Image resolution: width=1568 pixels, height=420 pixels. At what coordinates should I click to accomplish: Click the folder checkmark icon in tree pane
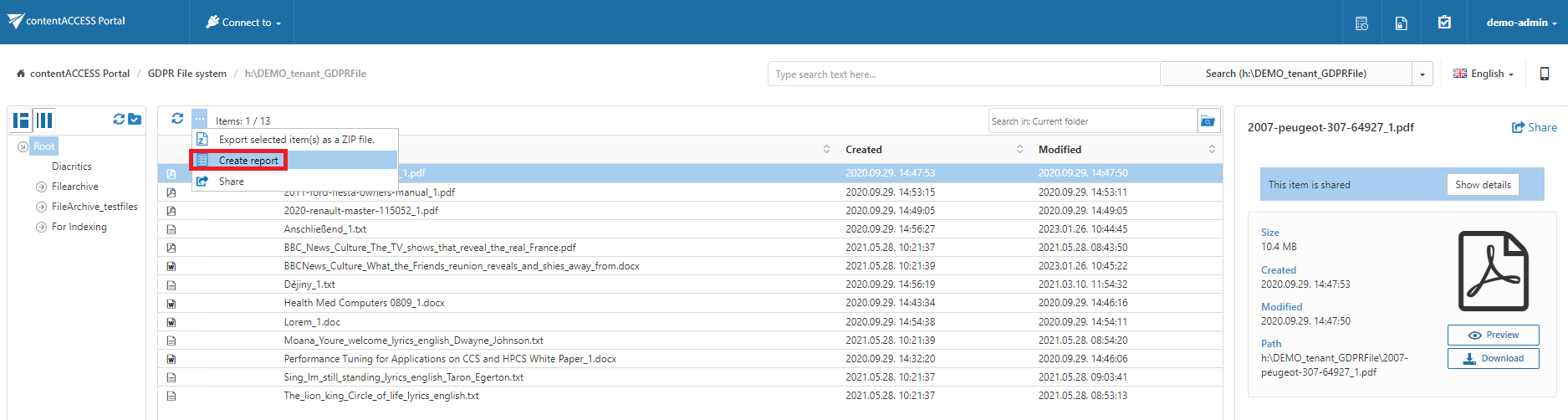[x=135, y=120]
